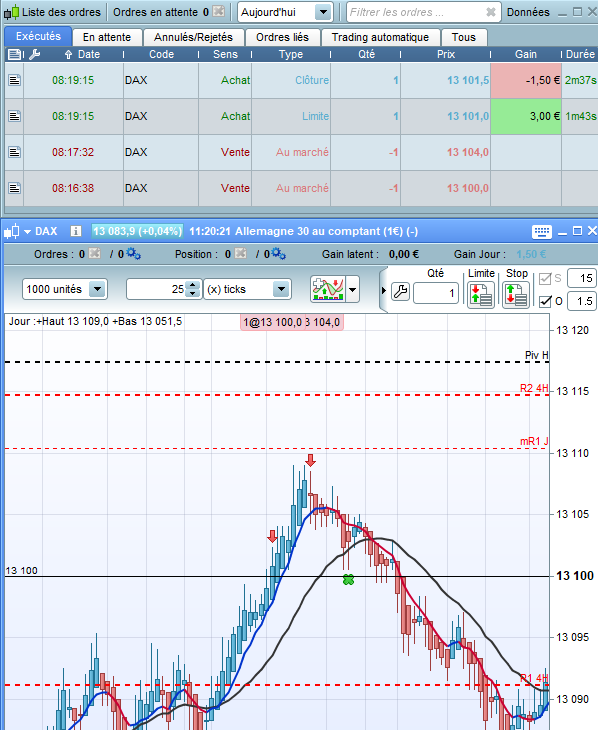Open details icon for the 08:19:15 Clôture order
The height and width of the screenshot is (730, 598).
click(14, 80)
